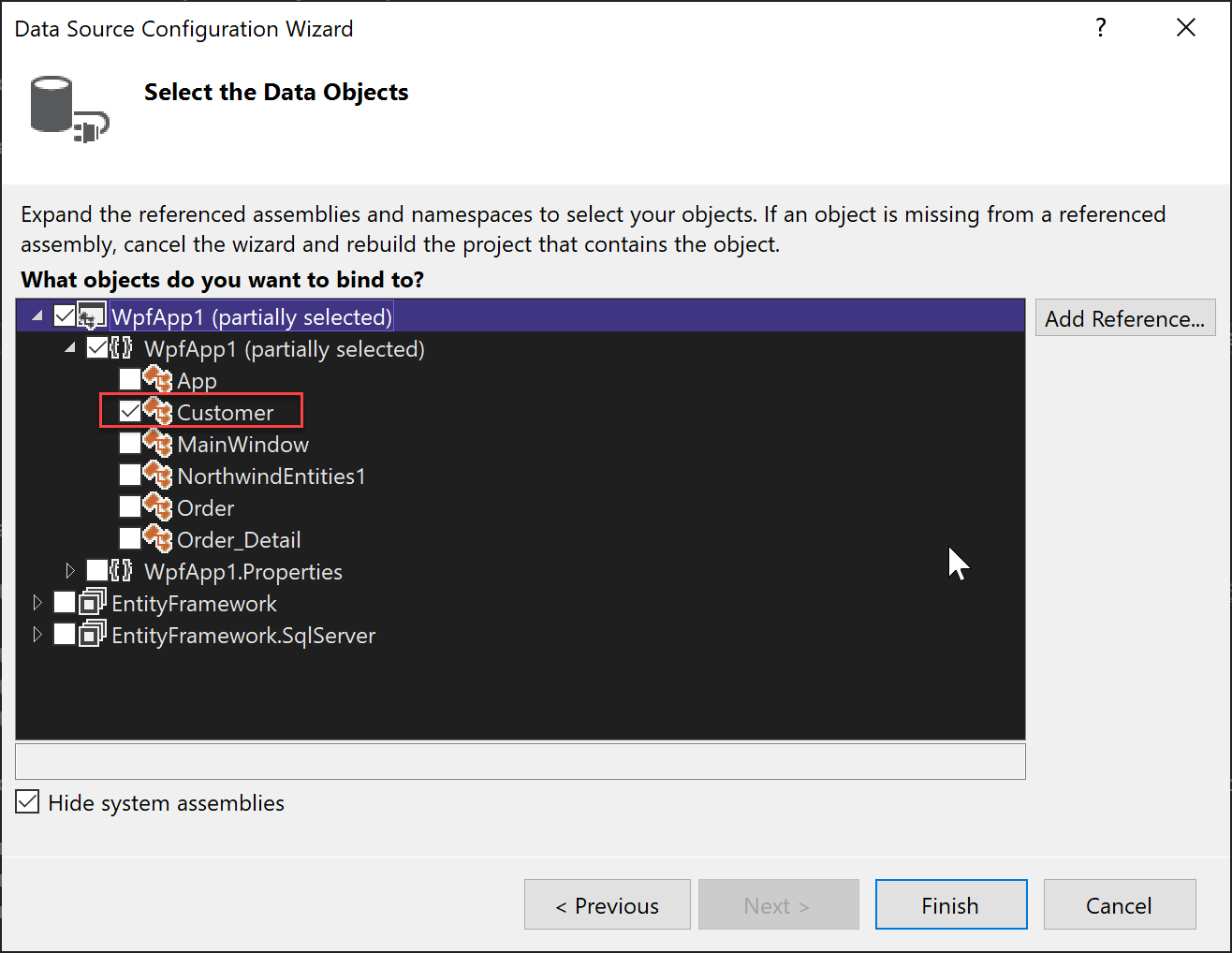Click Finish to complete the wizard

click(x=950, y=904)
